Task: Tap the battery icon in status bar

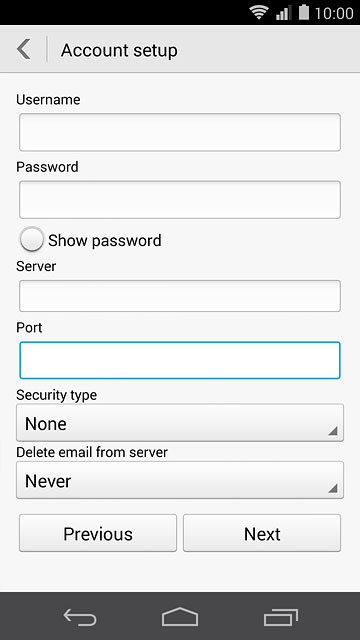Action: click(x=304, y=12)
